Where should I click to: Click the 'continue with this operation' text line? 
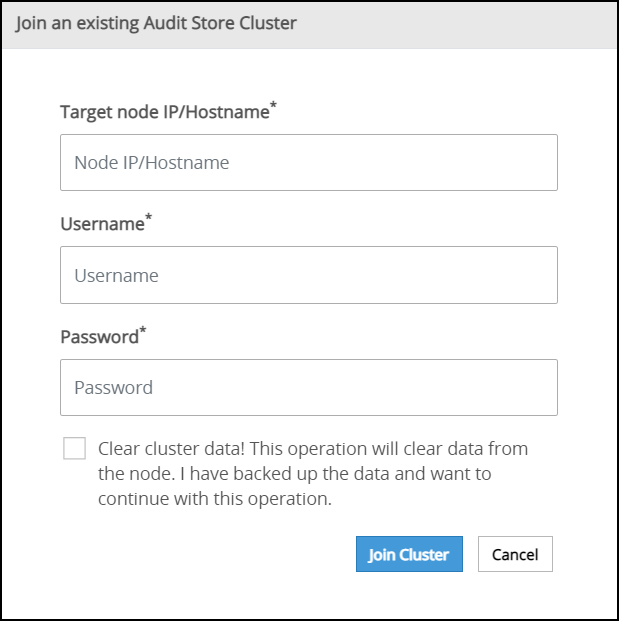pos(214,498)
